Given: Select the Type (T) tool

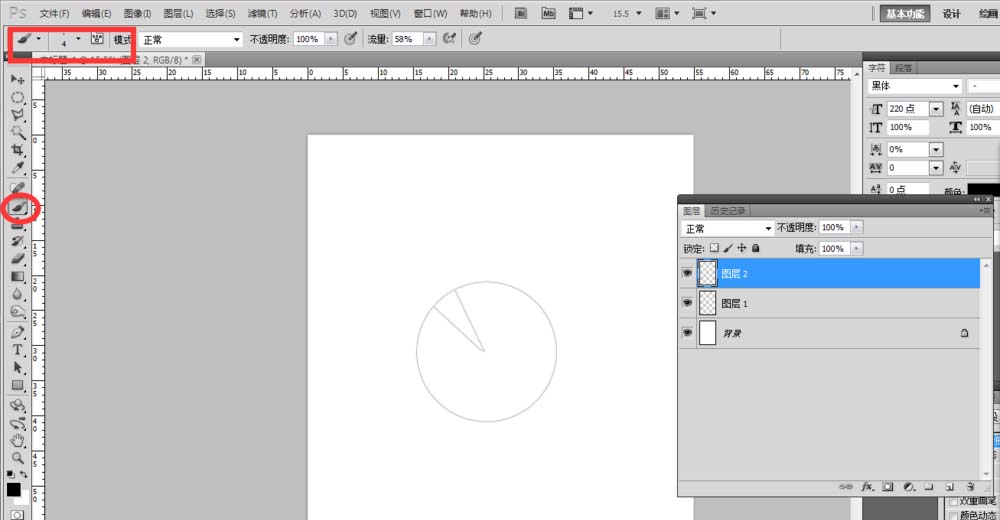Looking at the screenshot, I should click(x=17, y=350).
